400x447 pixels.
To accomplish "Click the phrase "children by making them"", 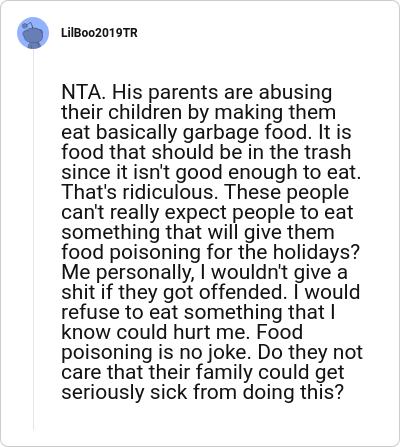I will 222,113.
